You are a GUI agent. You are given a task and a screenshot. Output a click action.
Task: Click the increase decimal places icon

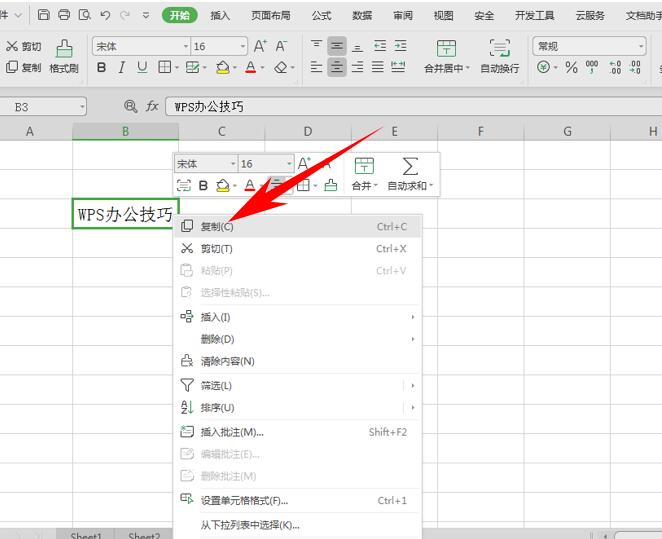point(615,67)
